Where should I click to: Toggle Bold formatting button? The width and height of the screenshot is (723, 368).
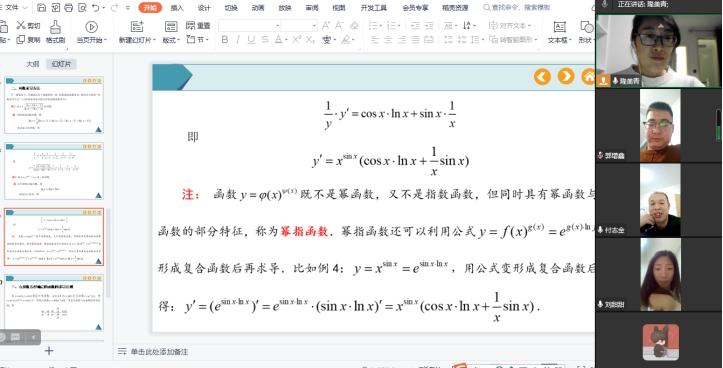(x=225, y=40)
